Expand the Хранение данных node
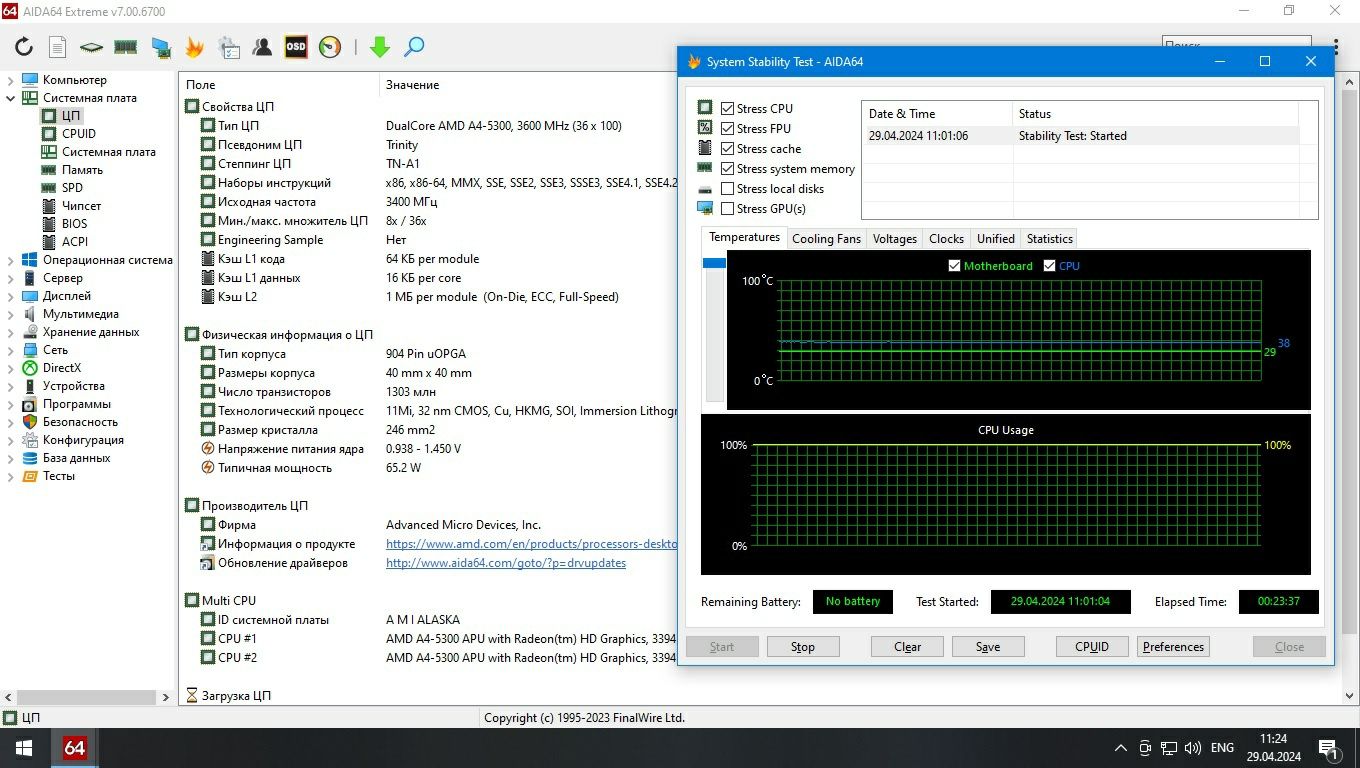 [11, 332]
